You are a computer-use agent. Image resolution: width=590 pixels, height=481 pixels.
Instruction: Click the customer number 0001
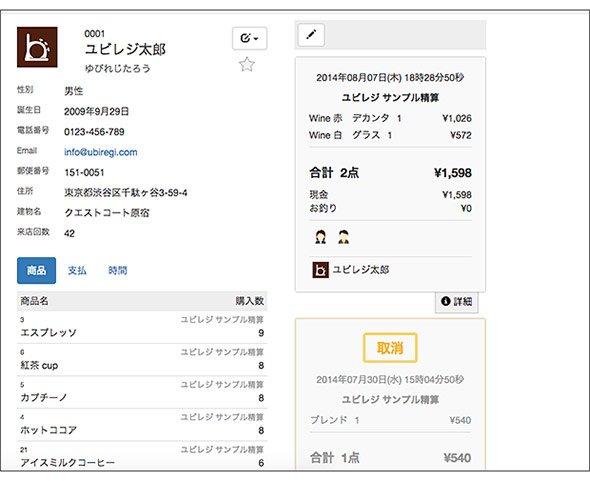click(x=94, y=34)
